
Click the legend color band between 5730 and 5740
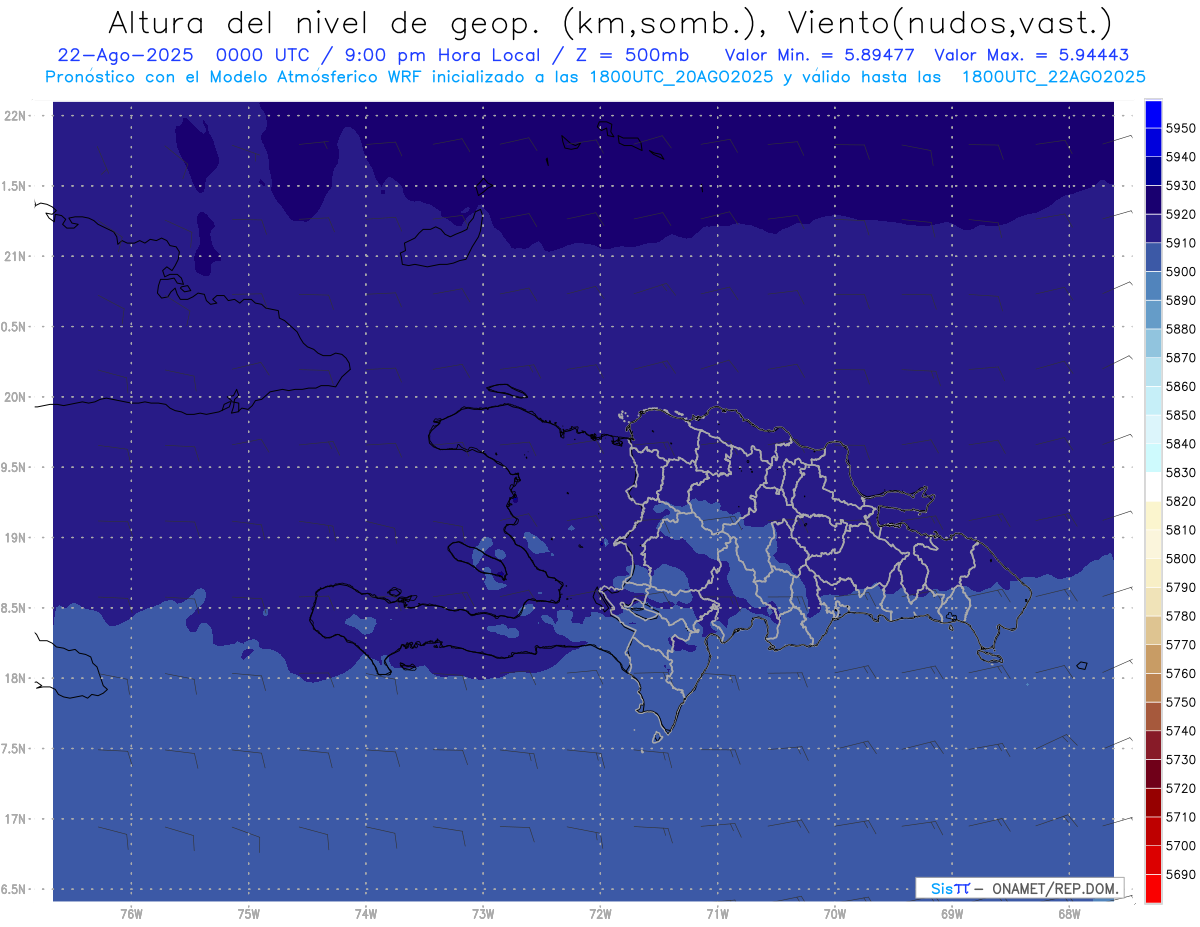(1153, 745)
